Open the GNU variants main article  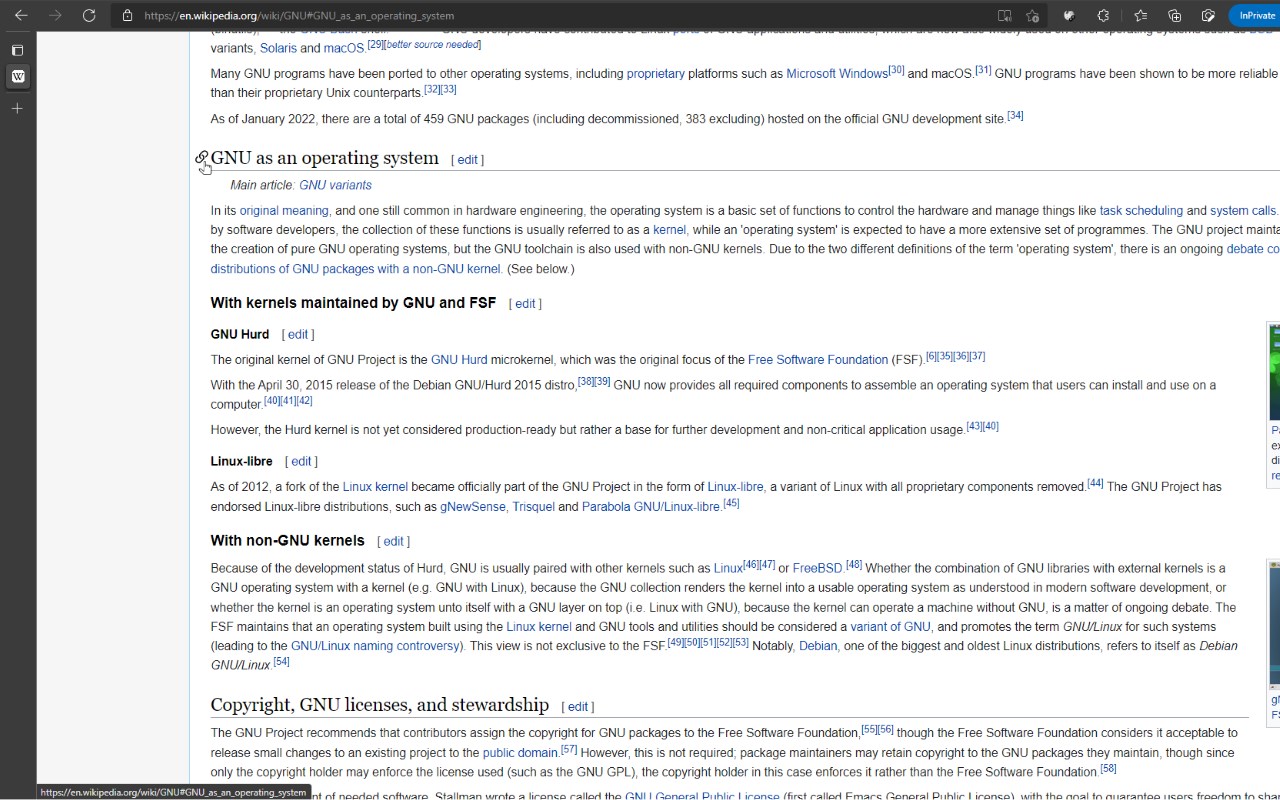click(335, 185)
